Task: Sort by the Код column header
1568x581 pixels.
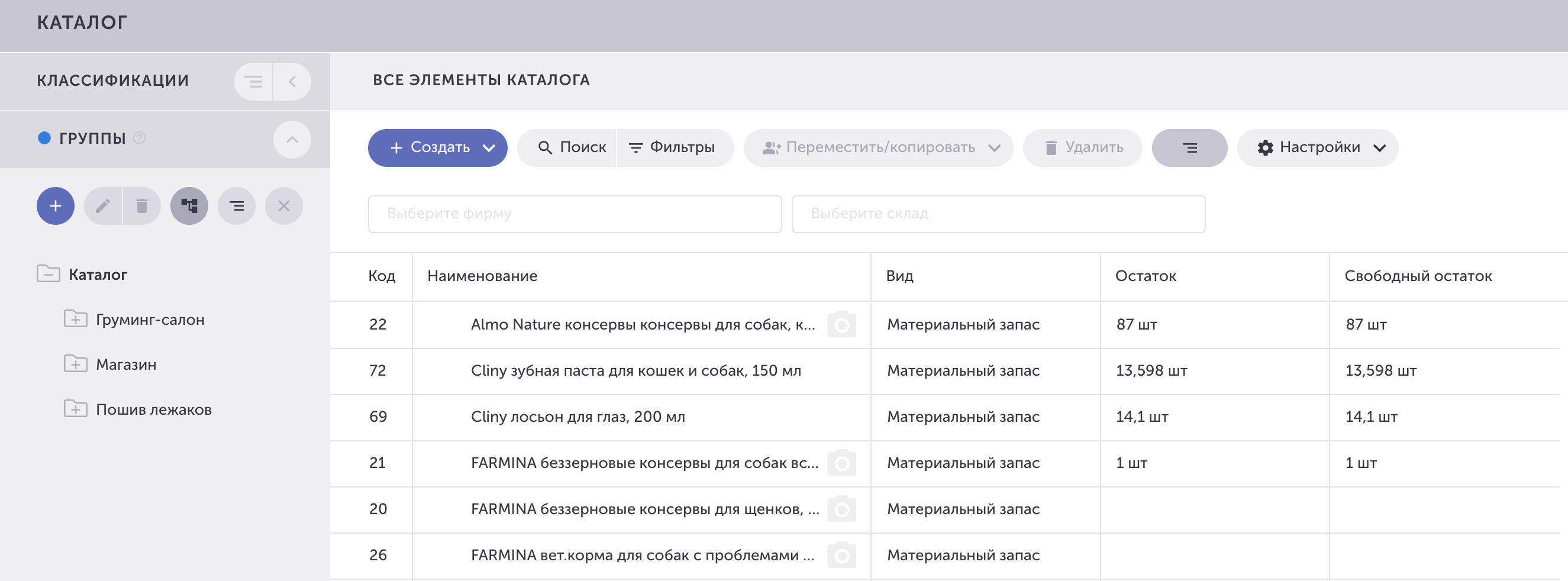Action: point(382,276)
